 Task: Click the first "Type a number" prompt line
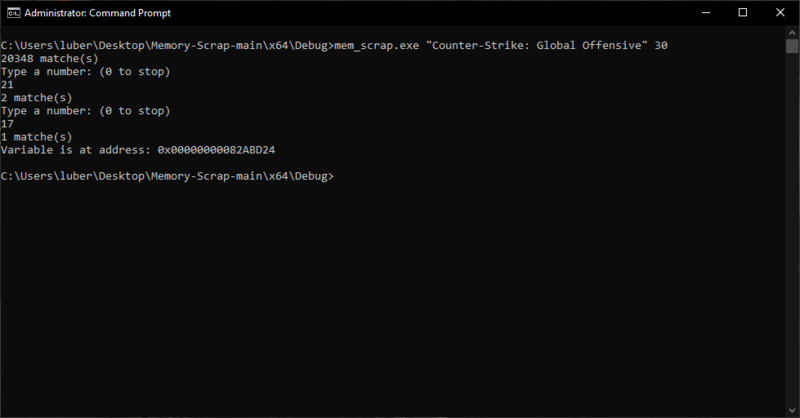click(x=85, y=71)
